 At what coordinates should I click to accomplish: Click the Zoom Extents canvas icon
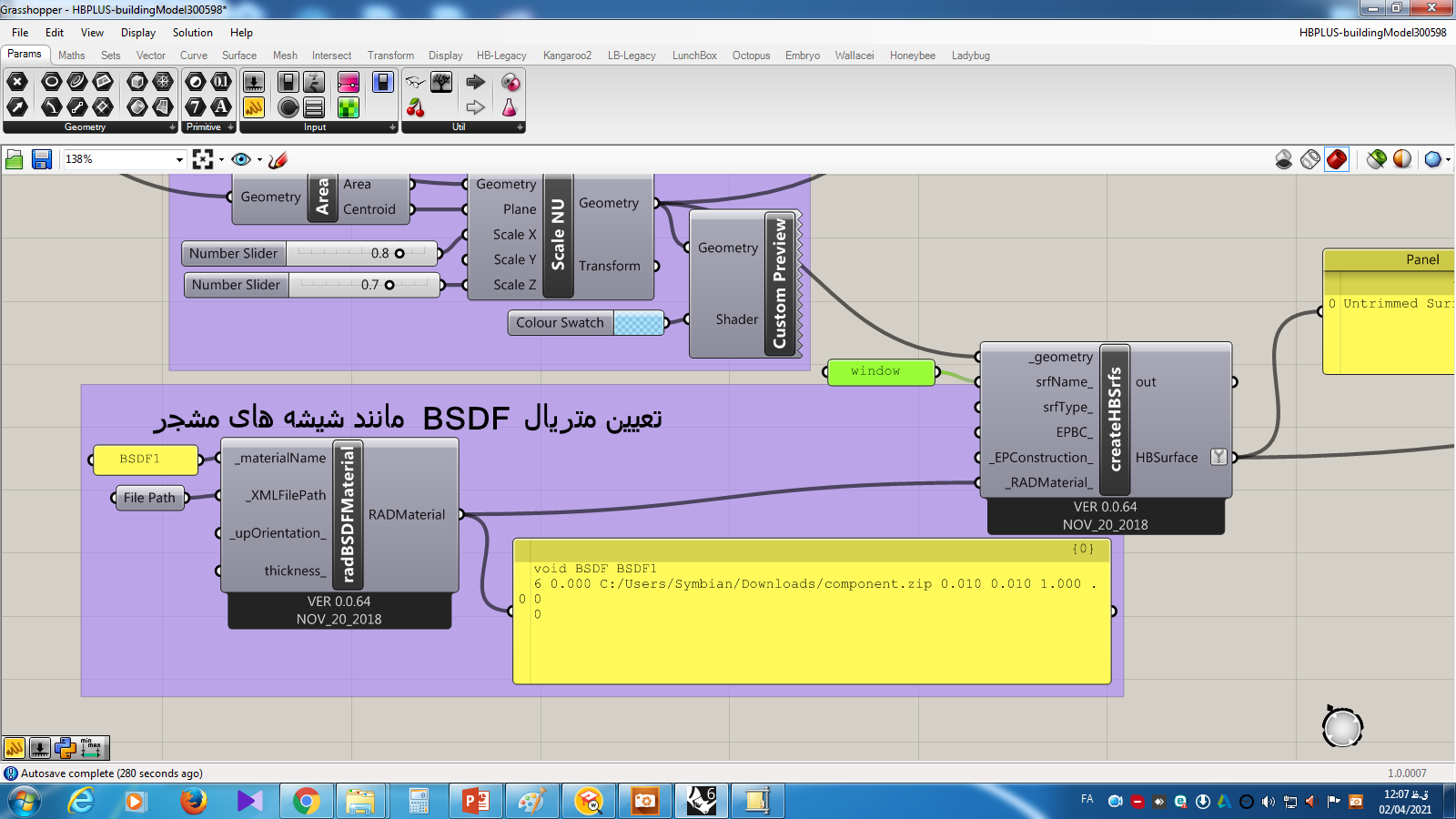[x=203, y=159]
